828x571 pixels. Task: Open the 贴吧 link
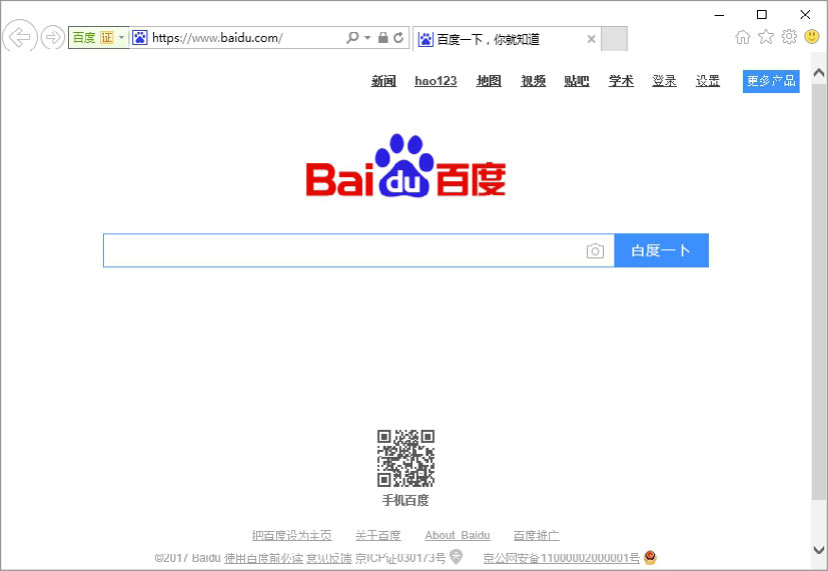point(577,81)
